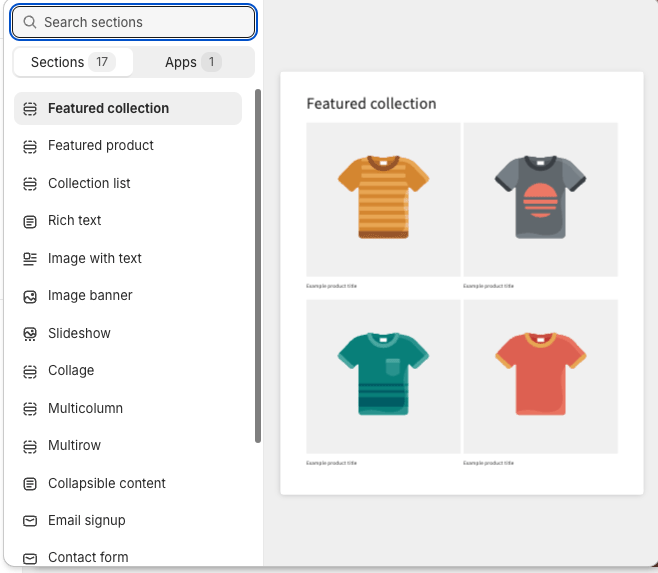
Task: Click product title under teal t-shirt
Action: pyautogui.click(x=332, y=463)
